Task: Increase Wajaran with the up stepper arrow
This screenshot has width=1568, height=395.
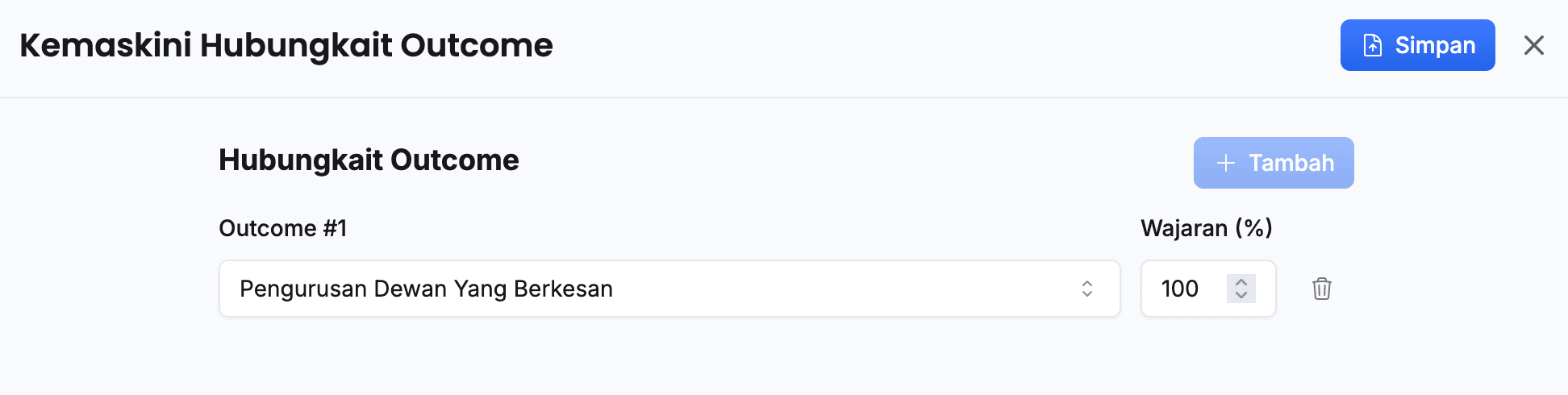Action: 1241,281
